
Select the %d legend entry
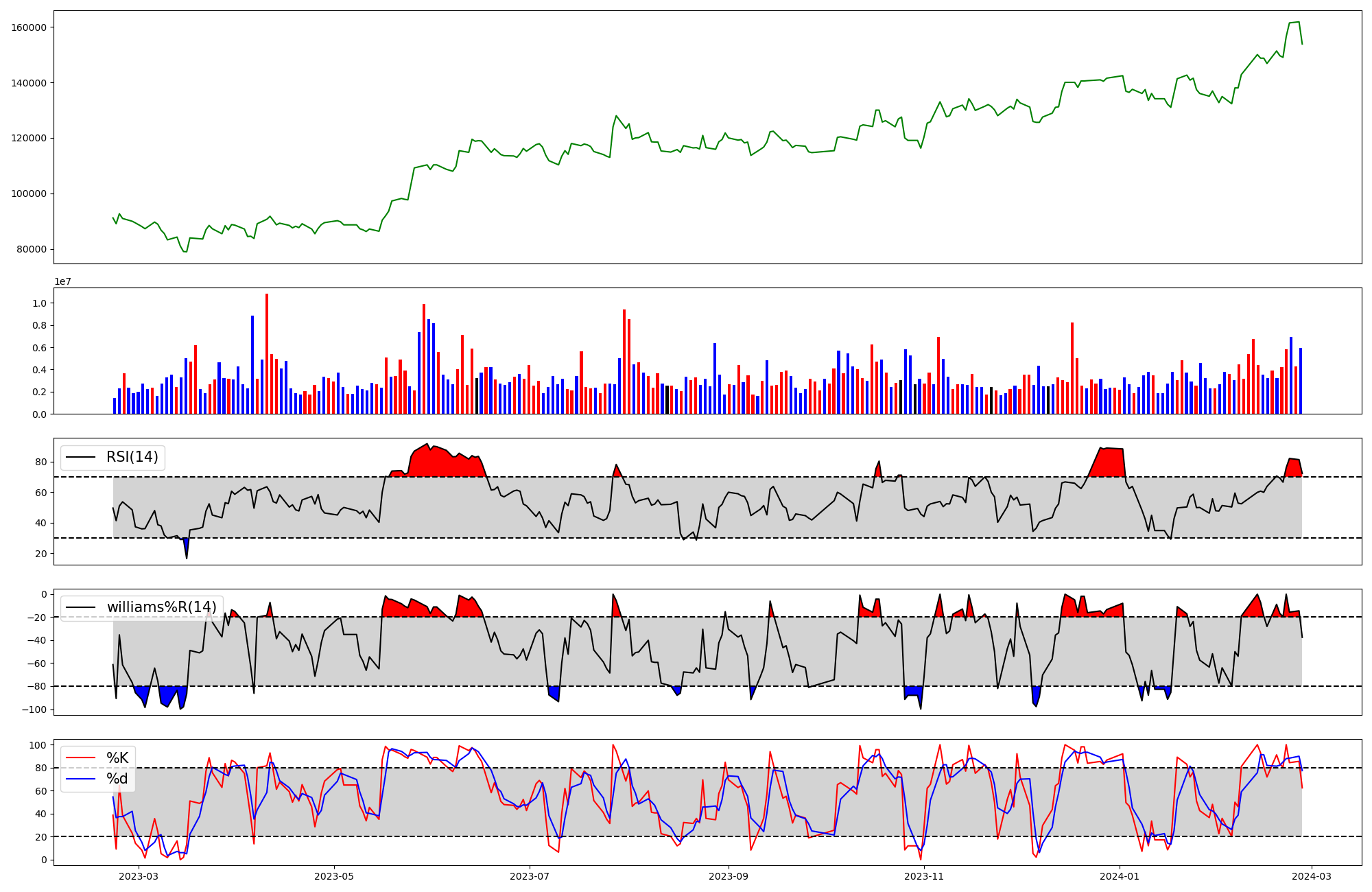click(x=117, y=779)
